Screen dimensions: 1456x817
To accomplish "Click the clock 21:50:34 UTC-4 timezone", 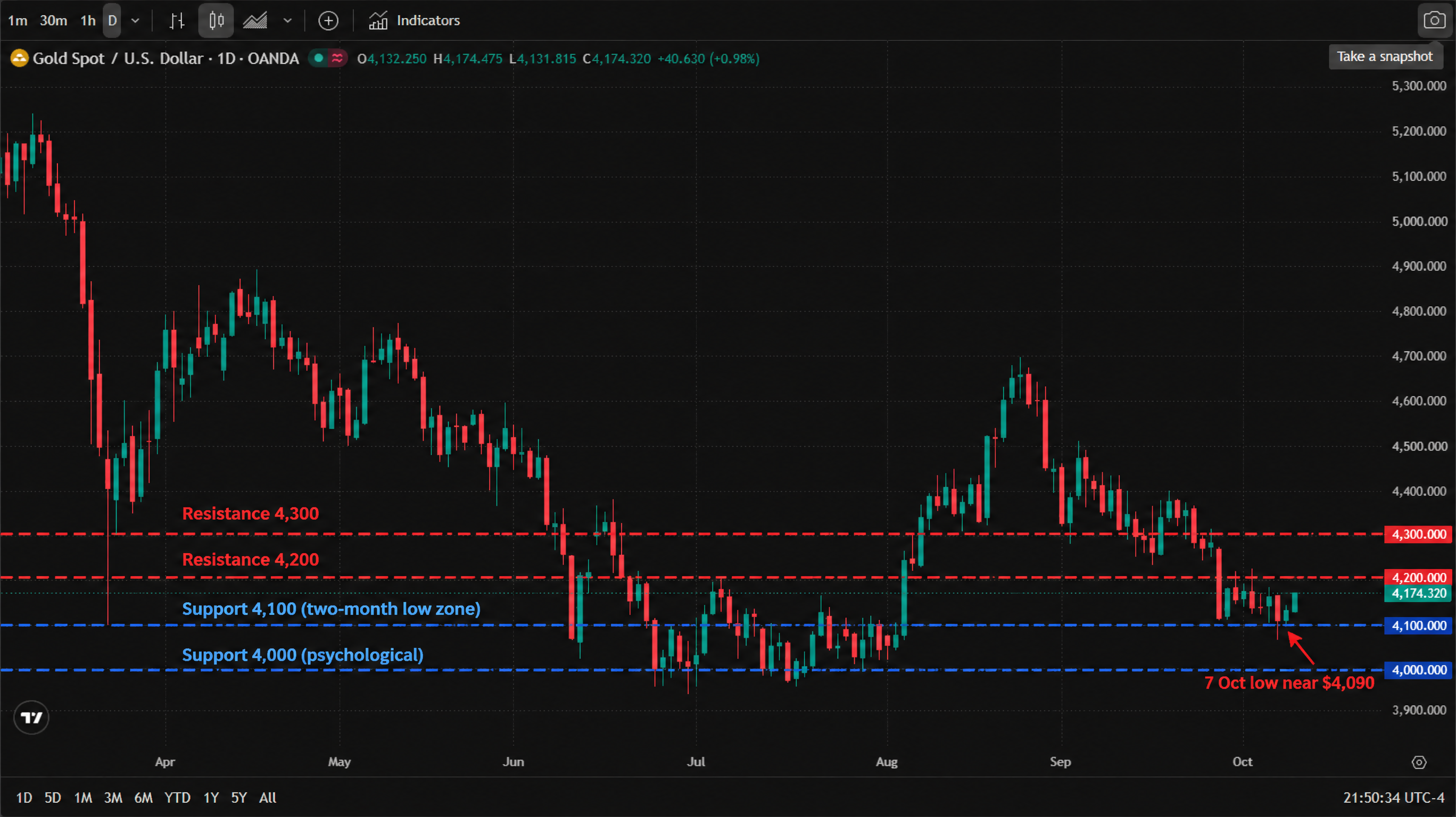I will coord(1394,798).
